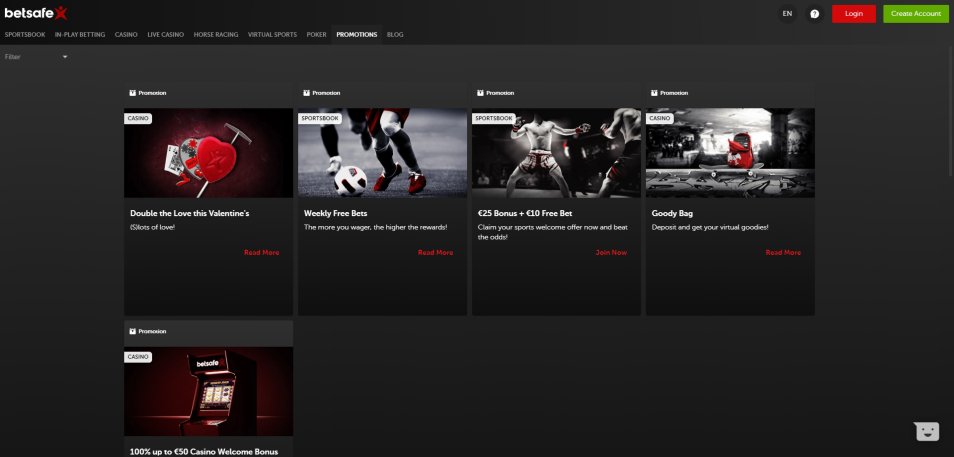Screen dimensions: 954x457
Task: Go to Virtual Sports
Action: [x=273, y=35]
